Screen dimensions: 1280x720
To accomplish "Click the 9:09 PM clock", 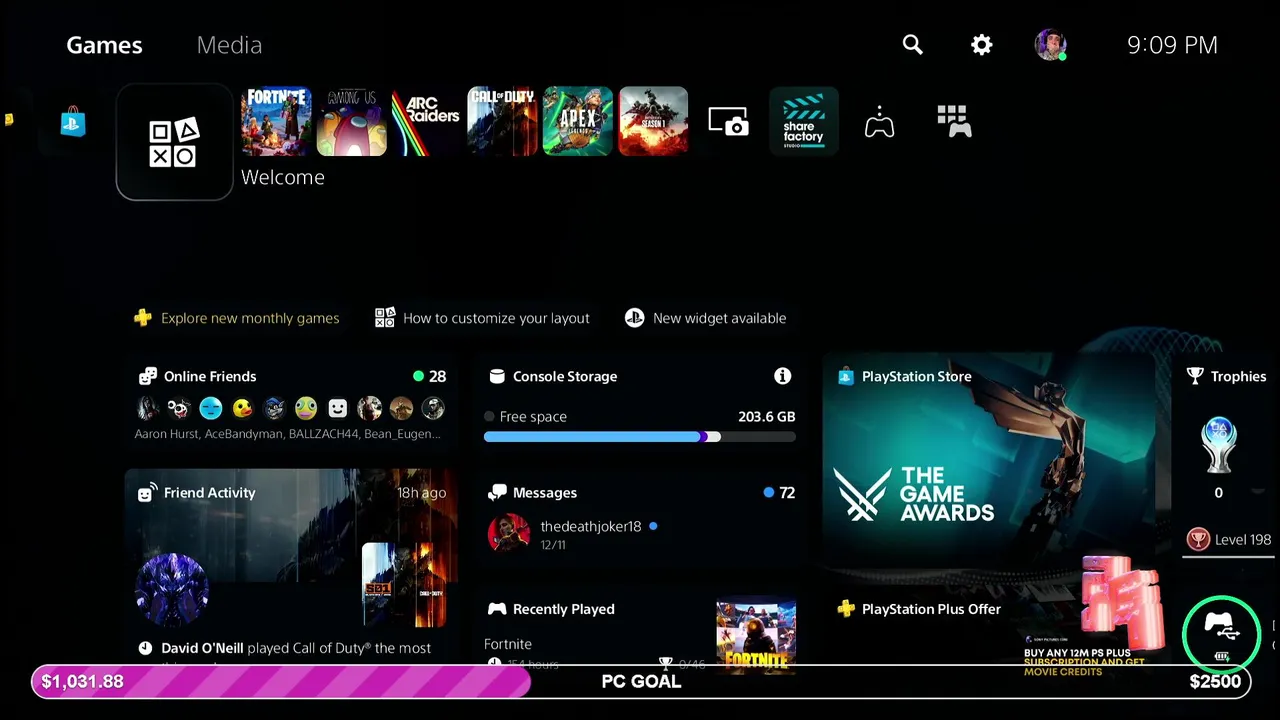I will 1172,45.
